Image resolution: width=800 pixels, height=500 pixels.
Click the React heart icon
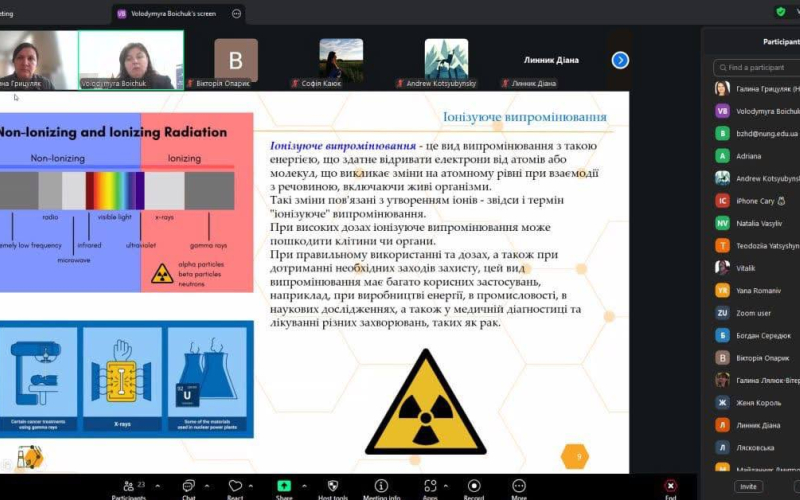click(x=235, y=485)
